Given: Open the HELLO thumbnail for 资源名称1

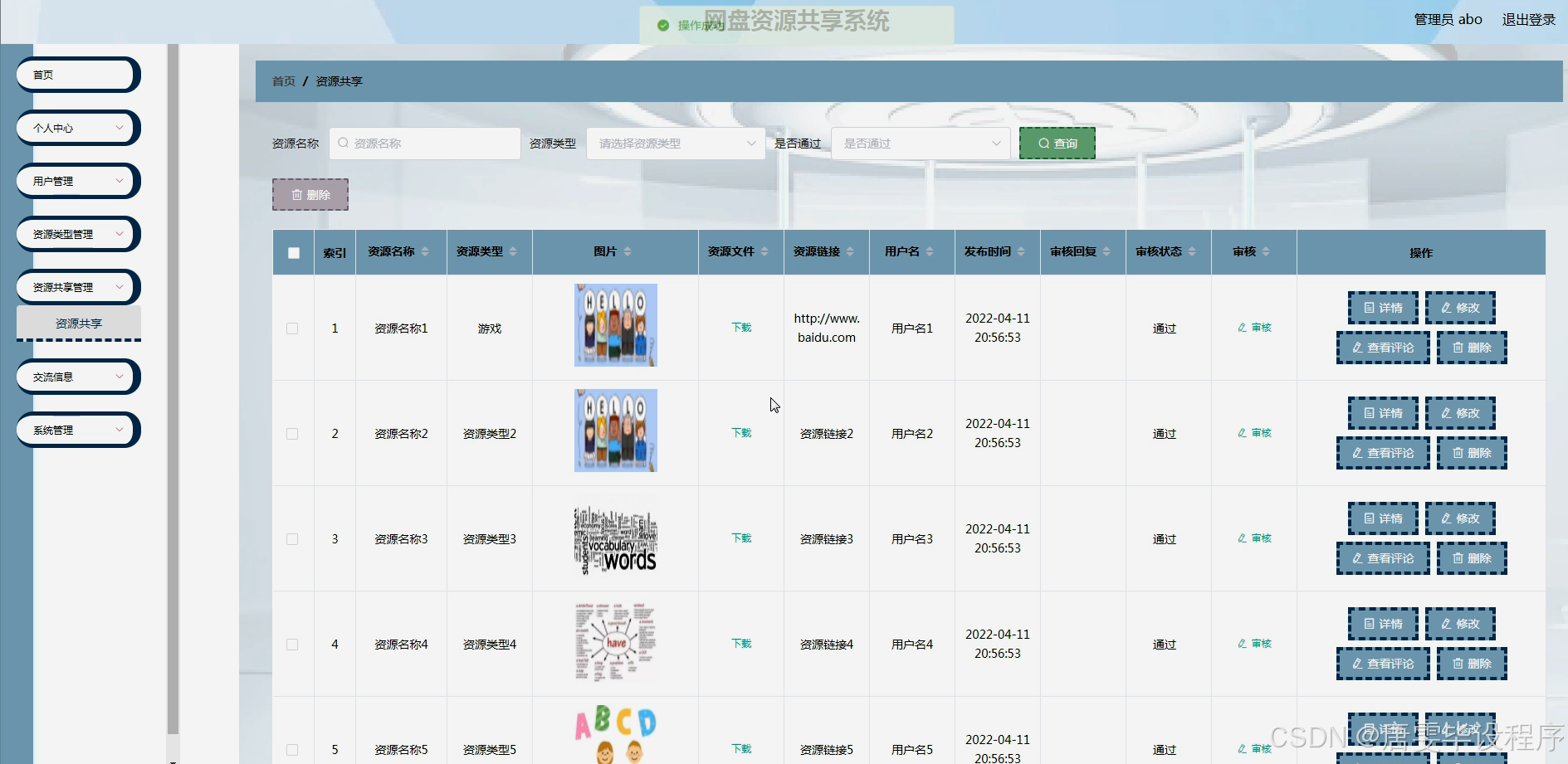Looking at the screenshot, I should [x=616, y=325].
